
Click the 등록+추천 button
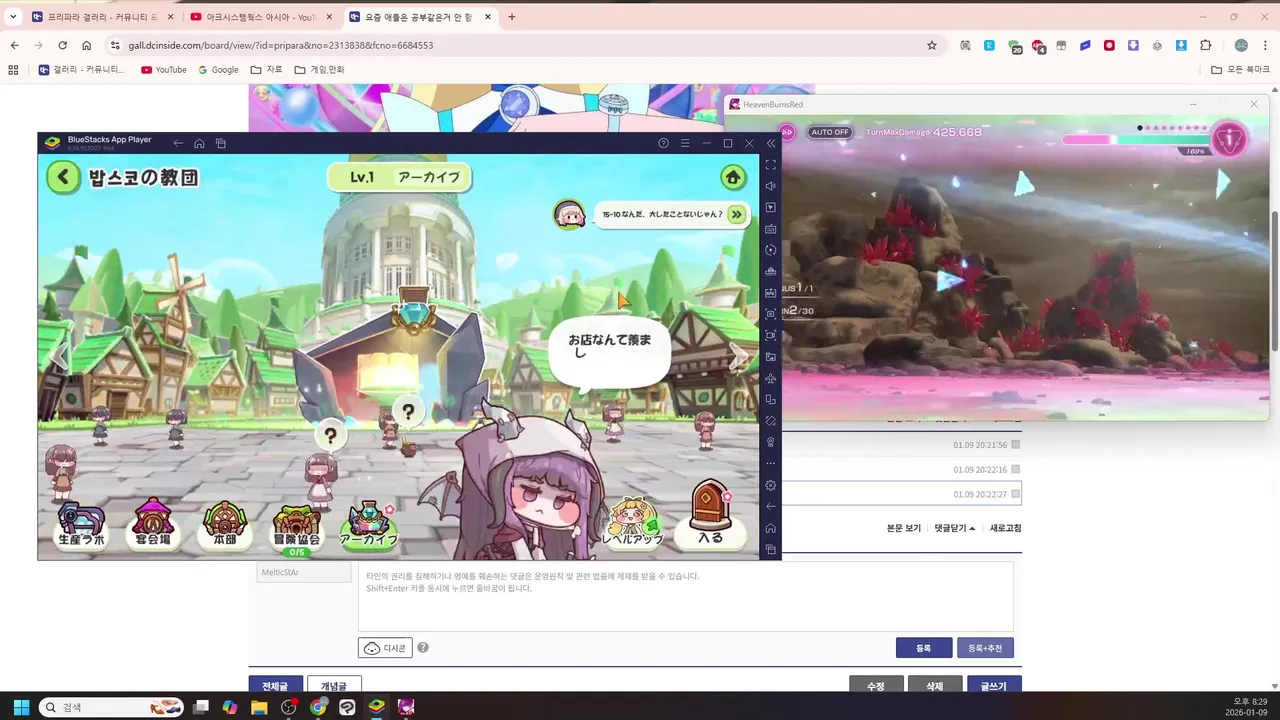click(985, 648)
